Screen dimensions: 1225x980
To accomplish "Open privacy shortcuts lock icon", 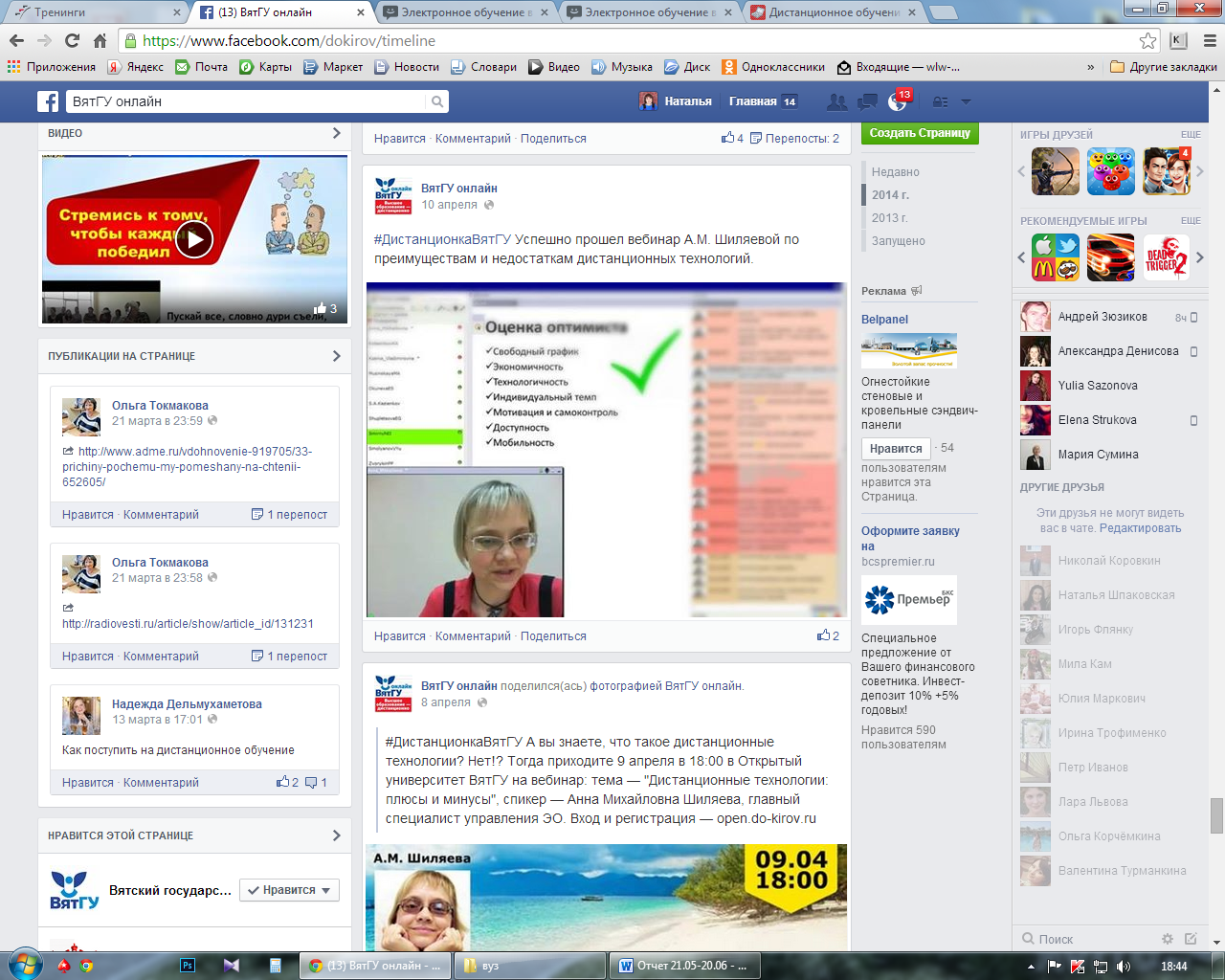I will tap(941, 101).
